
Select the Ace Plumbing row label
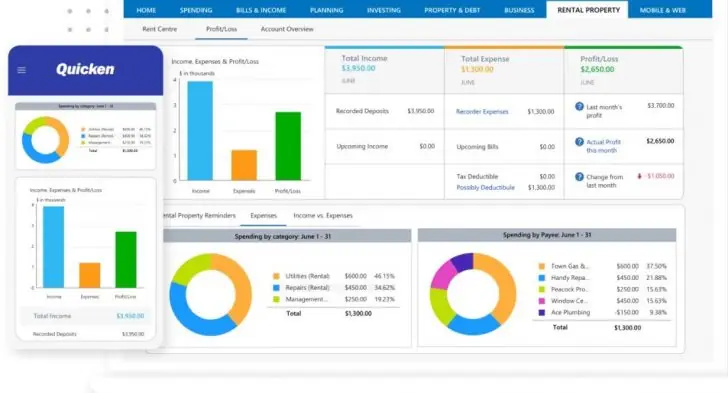[570, 312]
